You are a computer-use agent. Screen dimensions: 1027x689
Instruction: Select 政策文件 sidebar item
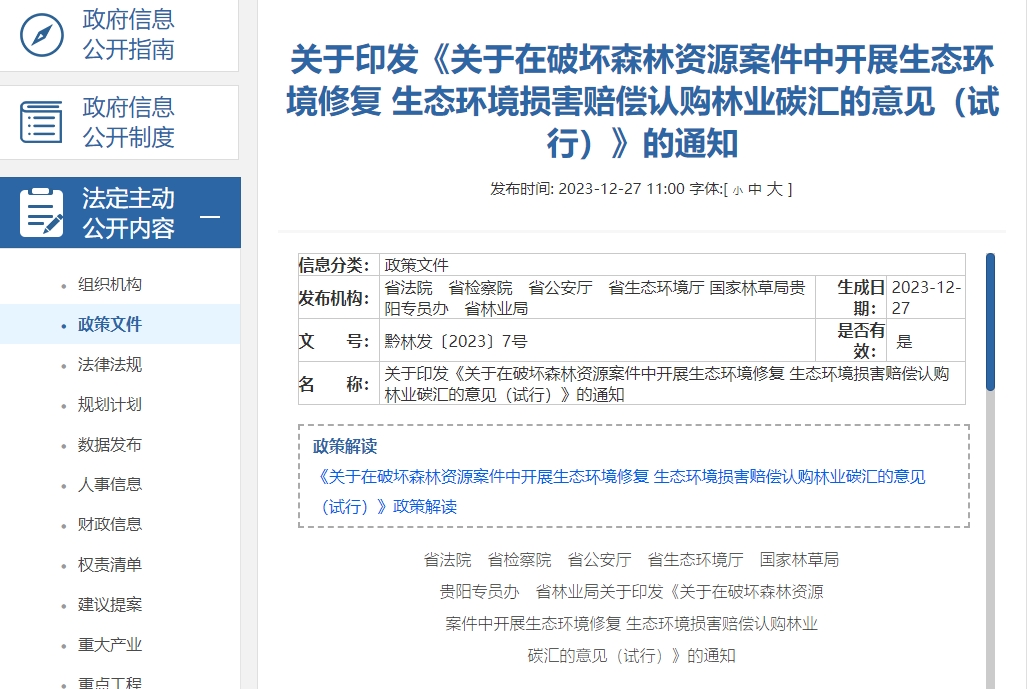109,324
